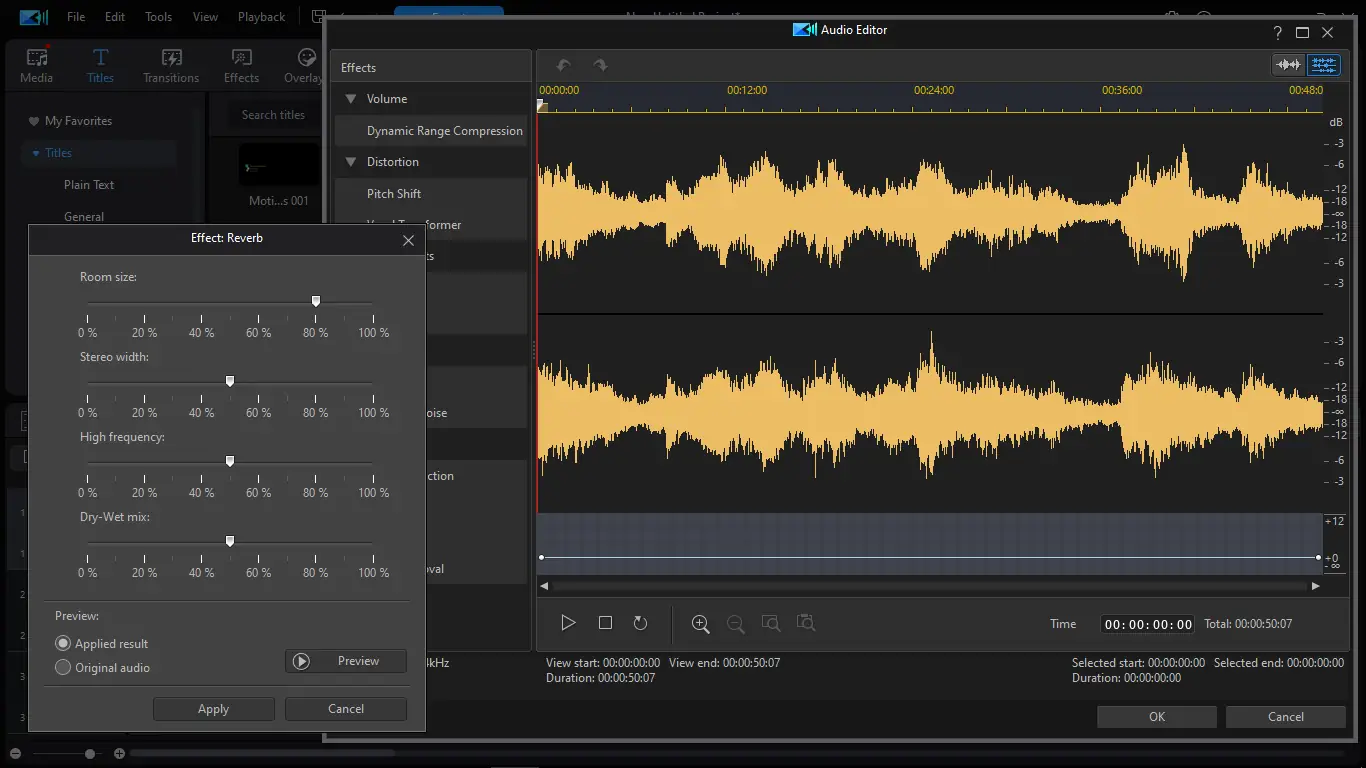Viewport: 1366px width, 768px height.
Task: Switch to the waveform view icon
Action: (x=1288, y=65)
